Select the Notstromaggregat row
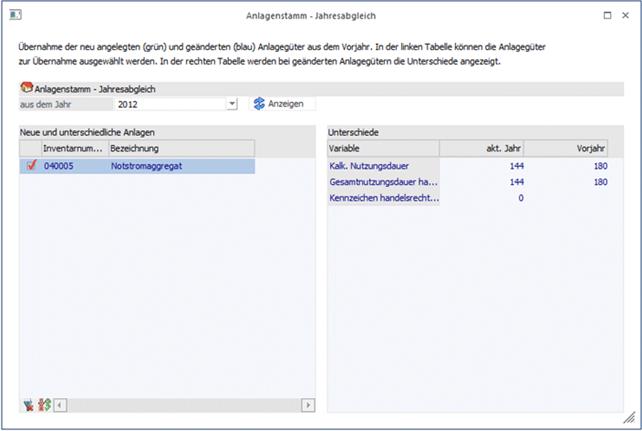 [x=180, y=166]
